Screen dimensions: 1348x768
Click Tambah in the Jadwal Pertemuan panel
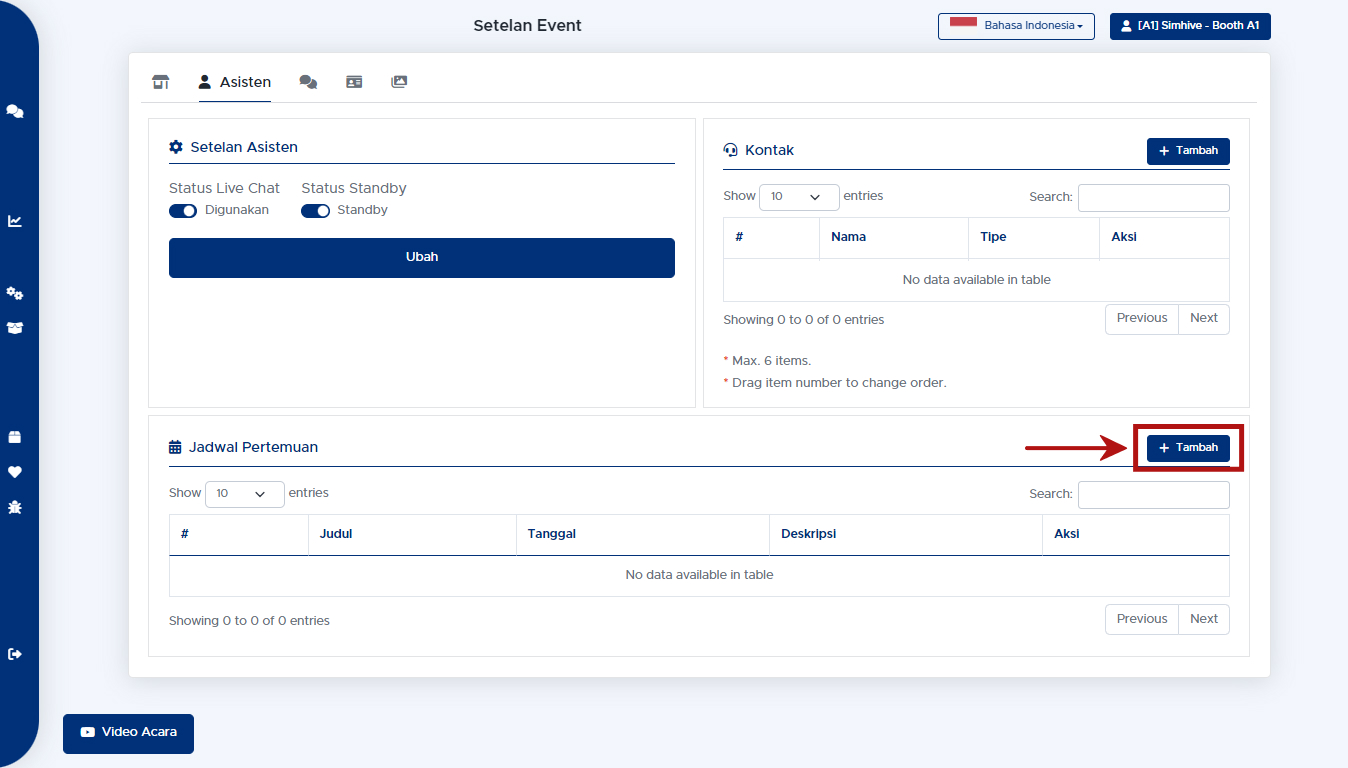pyautogui.click(x=1188, y=448)
